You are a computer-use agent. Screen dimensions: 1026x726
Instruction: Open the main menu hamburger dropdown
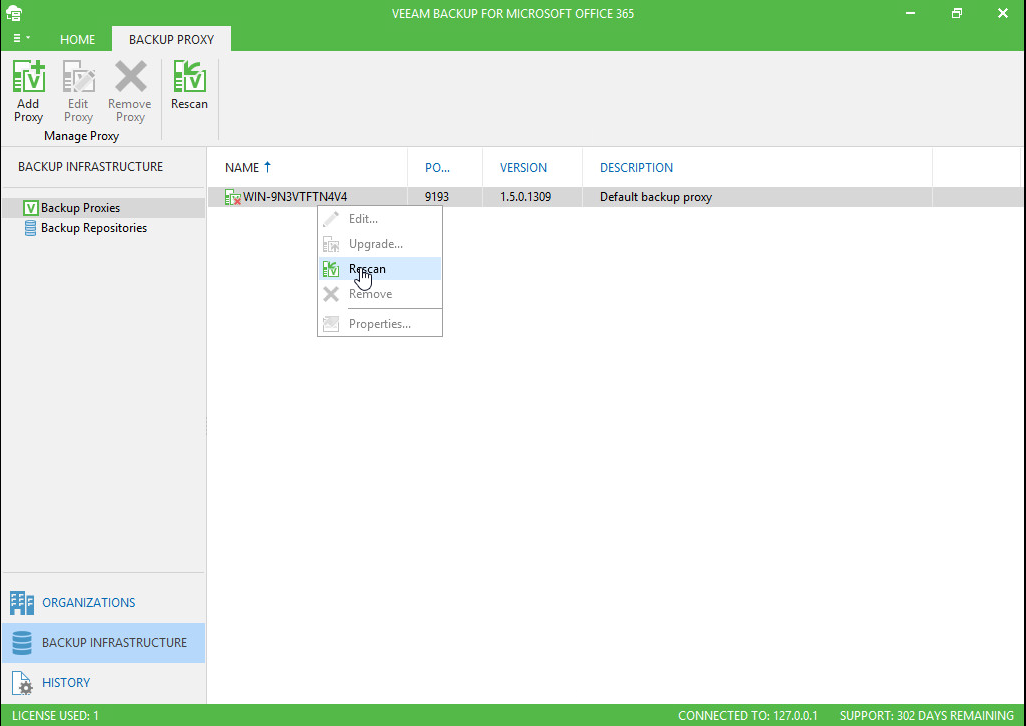(22, 39)
